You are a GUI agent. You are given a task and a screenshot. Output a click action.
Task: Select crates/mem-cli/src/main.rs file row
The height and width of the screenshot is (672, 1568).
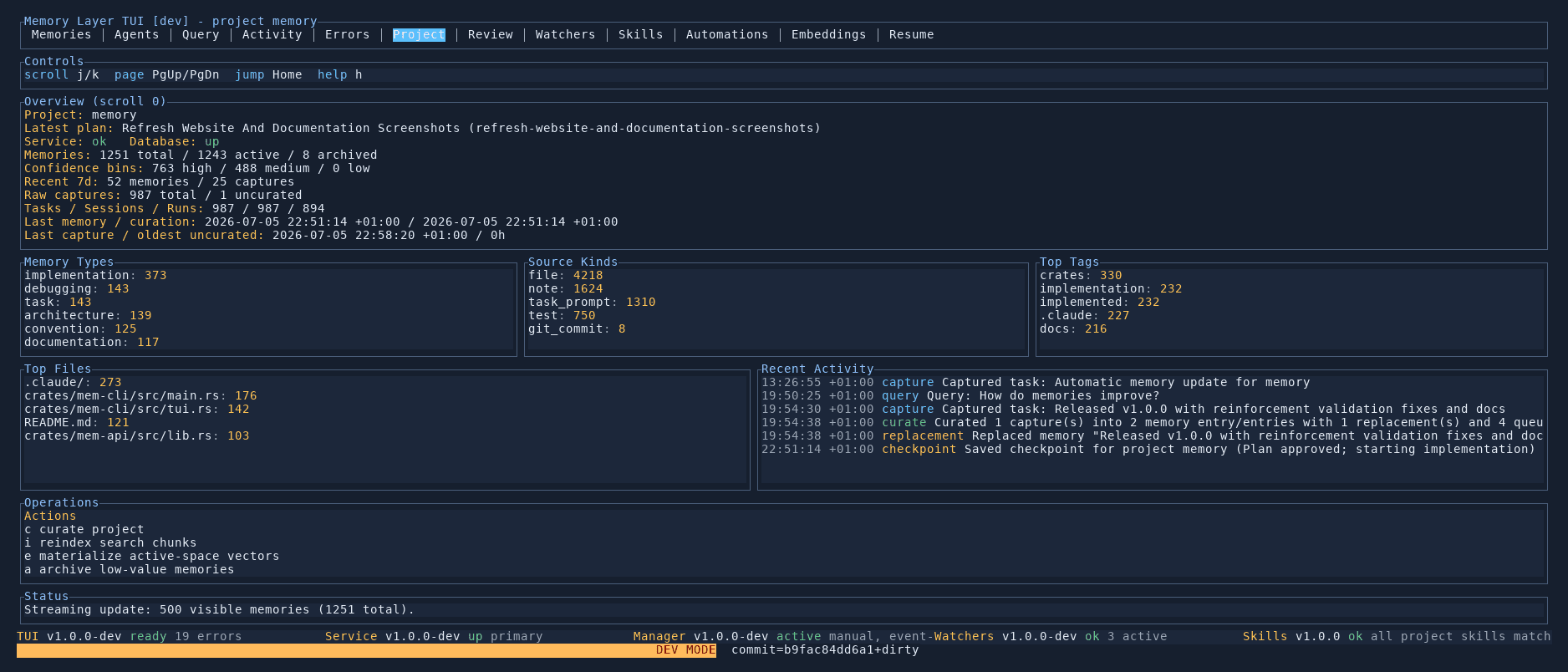[140, 395]
